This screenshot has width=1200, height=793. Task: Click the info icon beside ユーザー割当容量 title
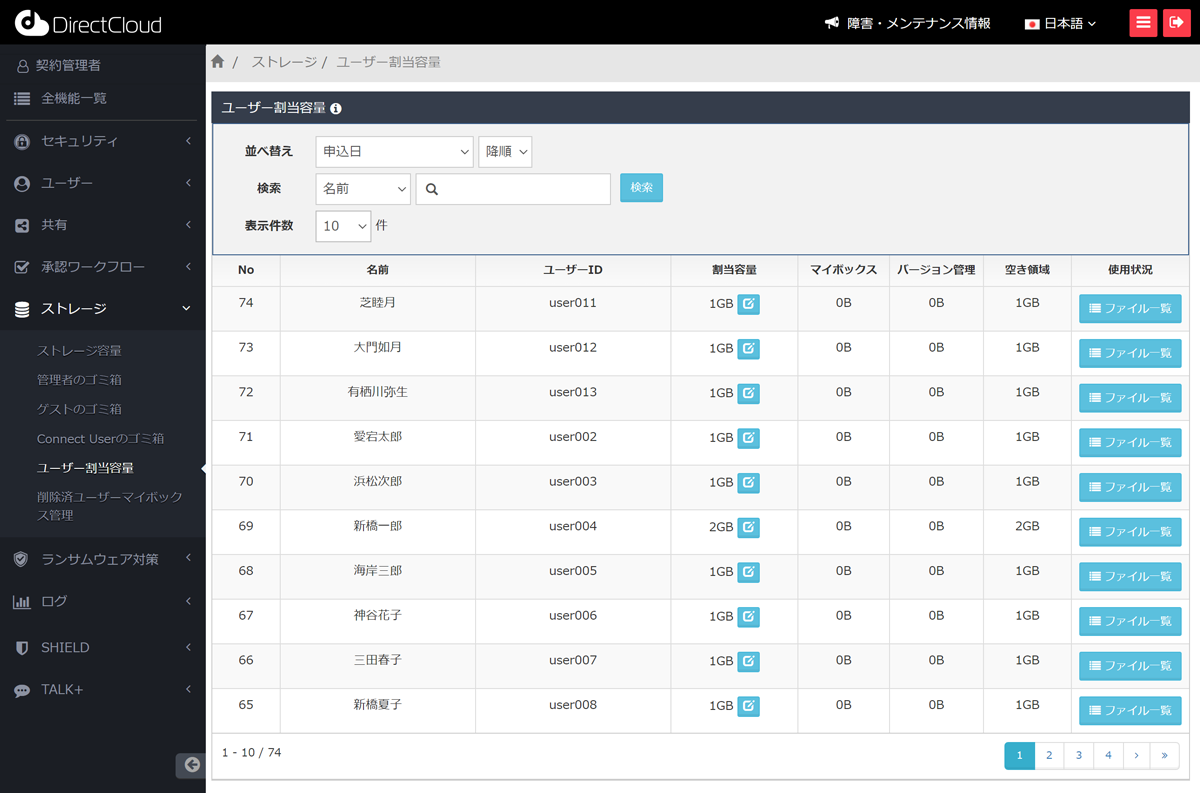[x=336, y=108]
